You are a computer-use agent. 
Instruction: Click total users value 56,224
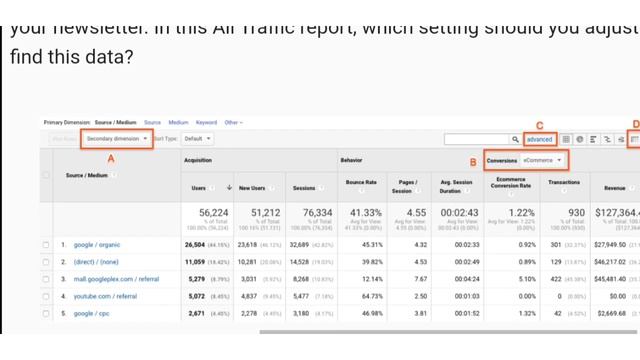tap(213, 213)
